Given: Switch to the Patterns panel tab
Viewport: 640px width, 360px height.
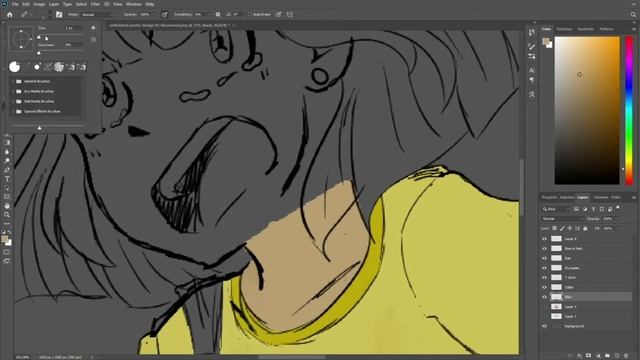Looking at the screenshot, I should click(607, 29).
